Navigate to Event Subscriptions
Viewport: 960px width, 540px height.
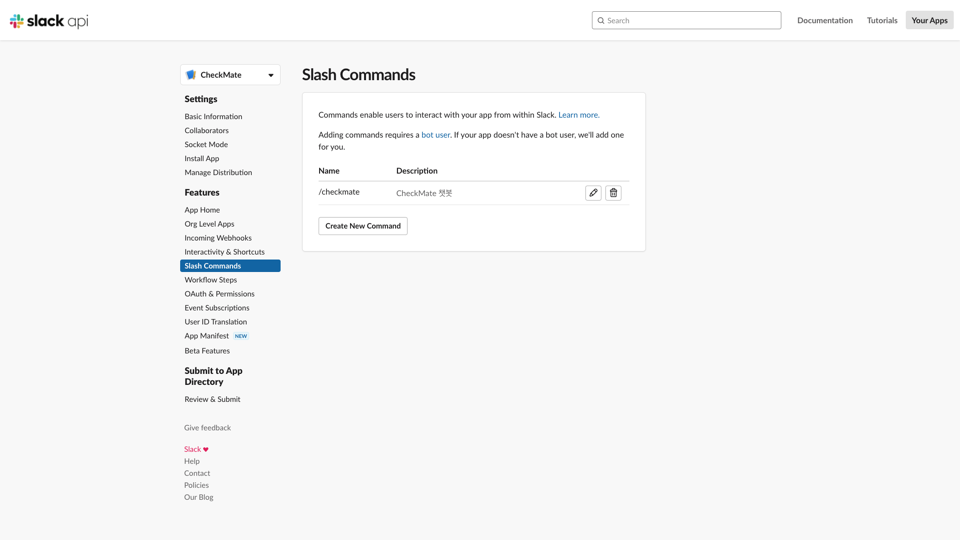pos(217,308)
